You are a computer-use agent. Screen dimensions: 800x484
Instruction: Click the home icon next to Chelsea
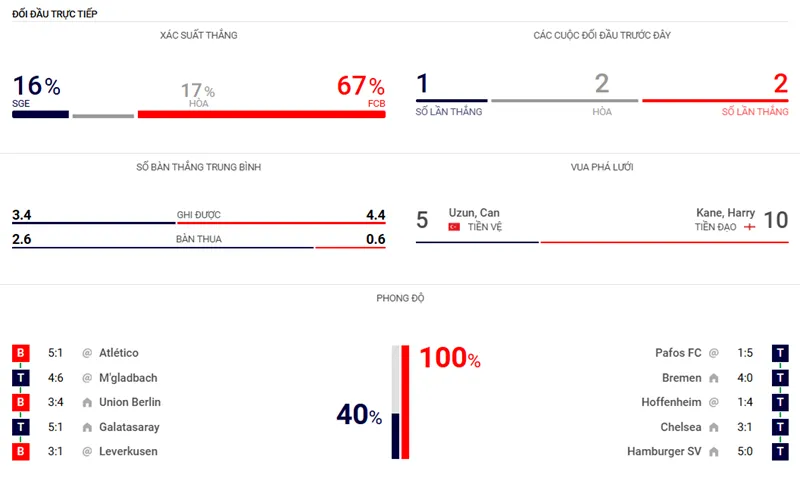click(x=714, y=427)
